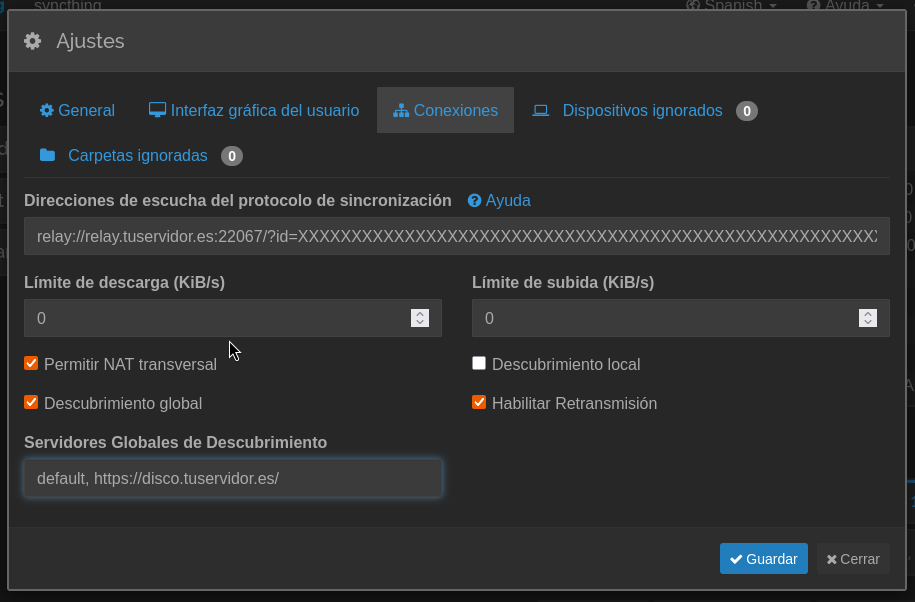Switch to the General tab
The image size is (915, 602).
[77, 111]
